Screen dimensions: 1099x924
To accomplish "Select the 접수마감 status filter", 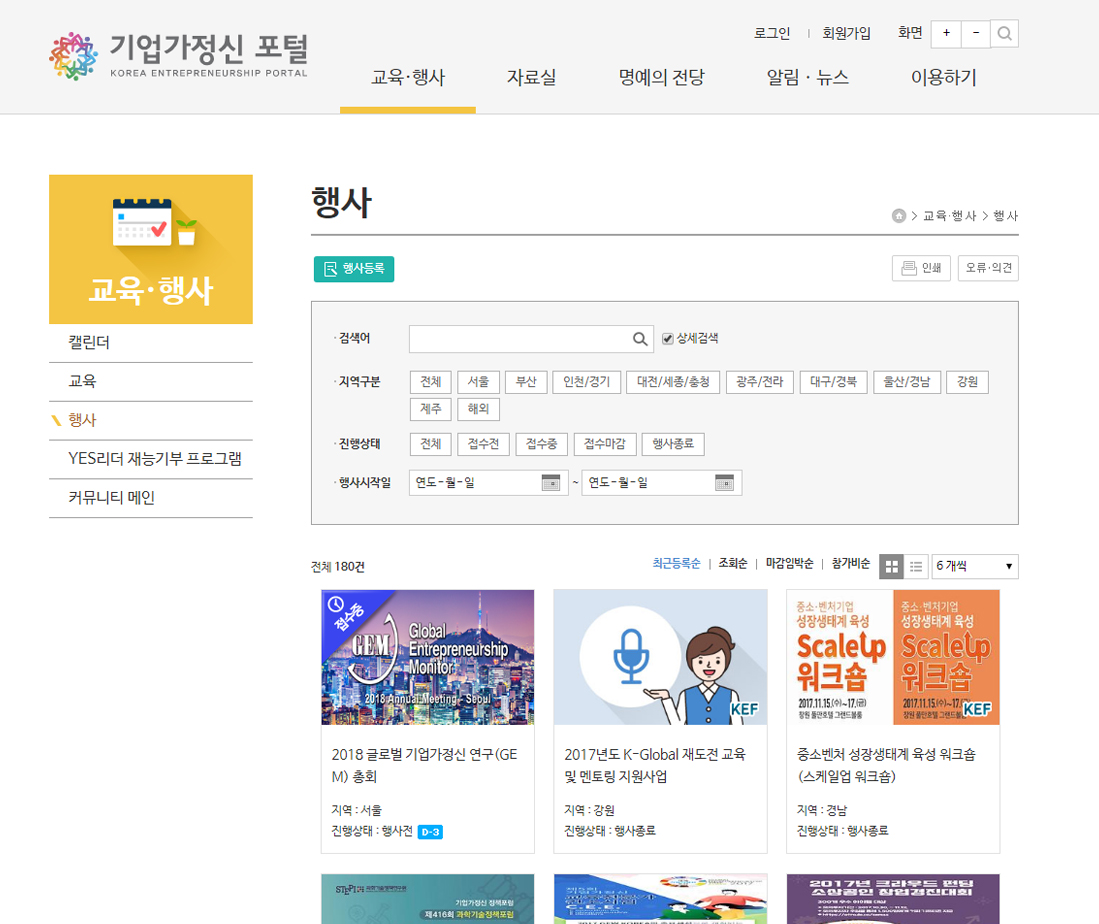I will pyautogui.click(x=605, y=444).
